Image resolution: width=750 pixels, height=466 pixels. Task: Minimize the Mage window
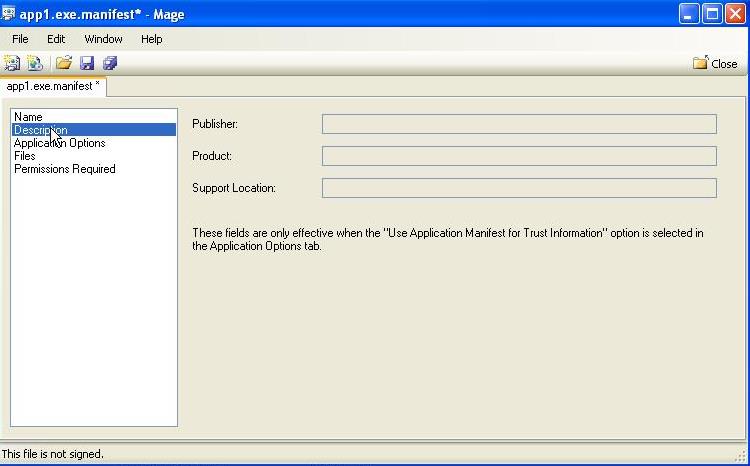pyautogui.click(x=689, y=13)
